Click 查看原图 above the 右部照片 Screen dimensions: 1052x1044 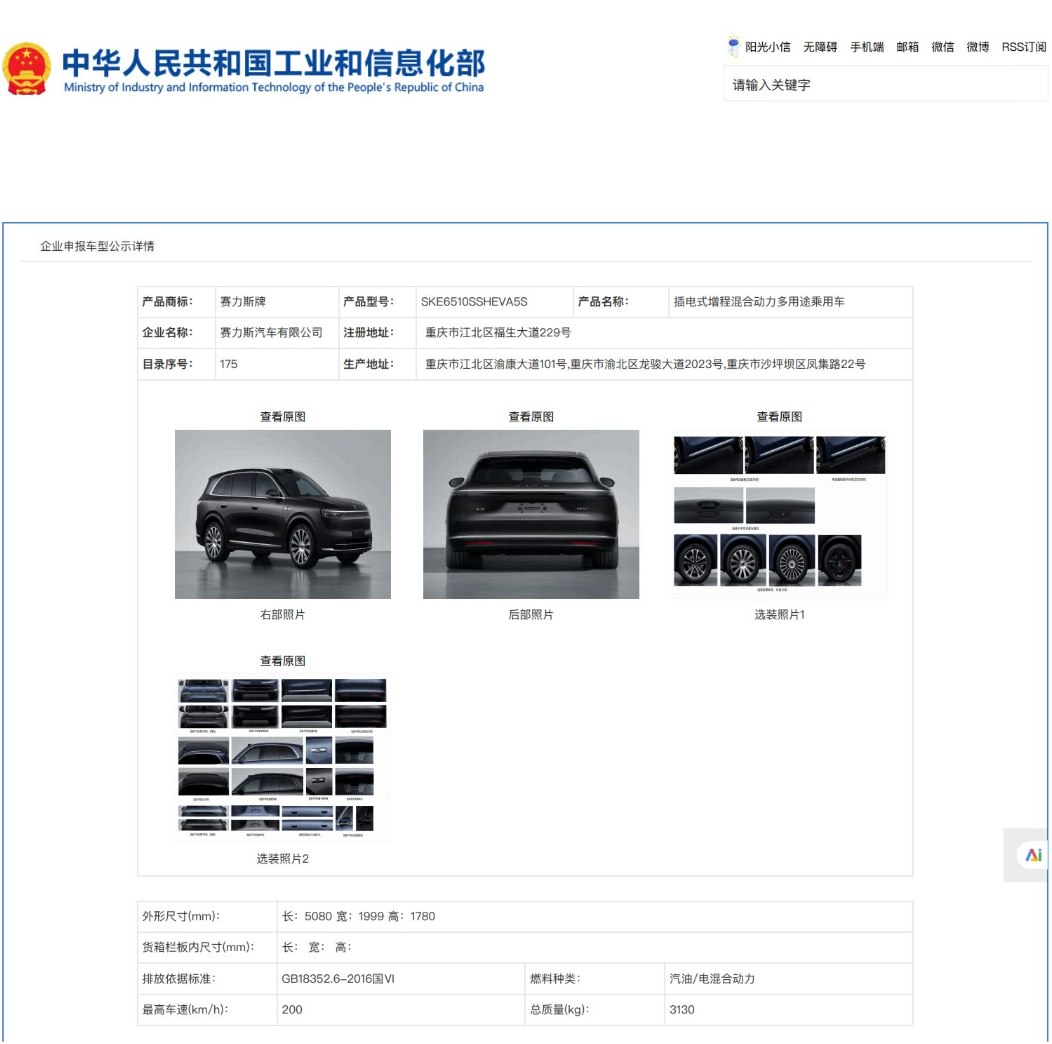(x=282, y=417)
